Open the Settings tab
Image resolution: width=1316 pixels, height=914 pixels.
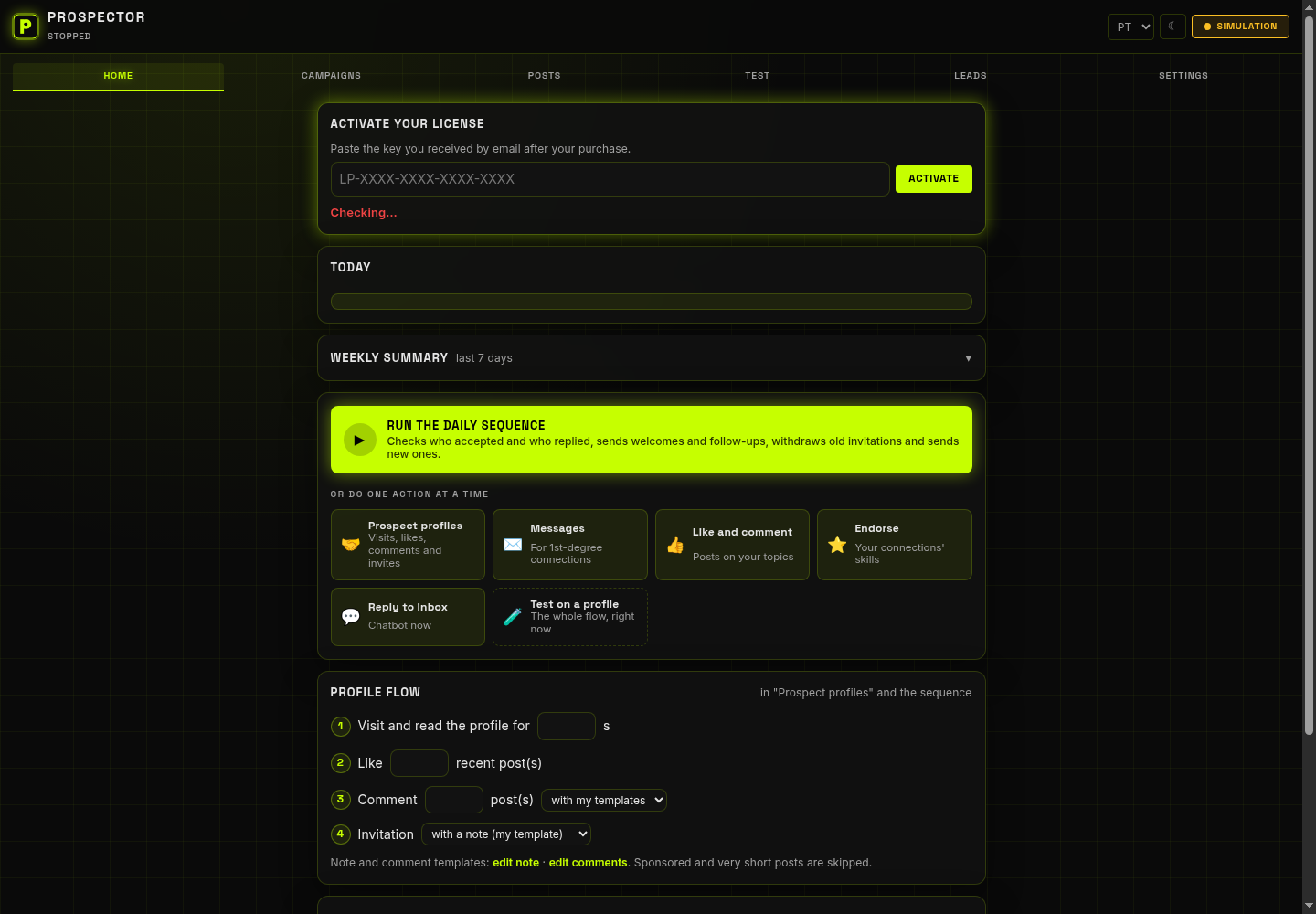[1183, 76]
